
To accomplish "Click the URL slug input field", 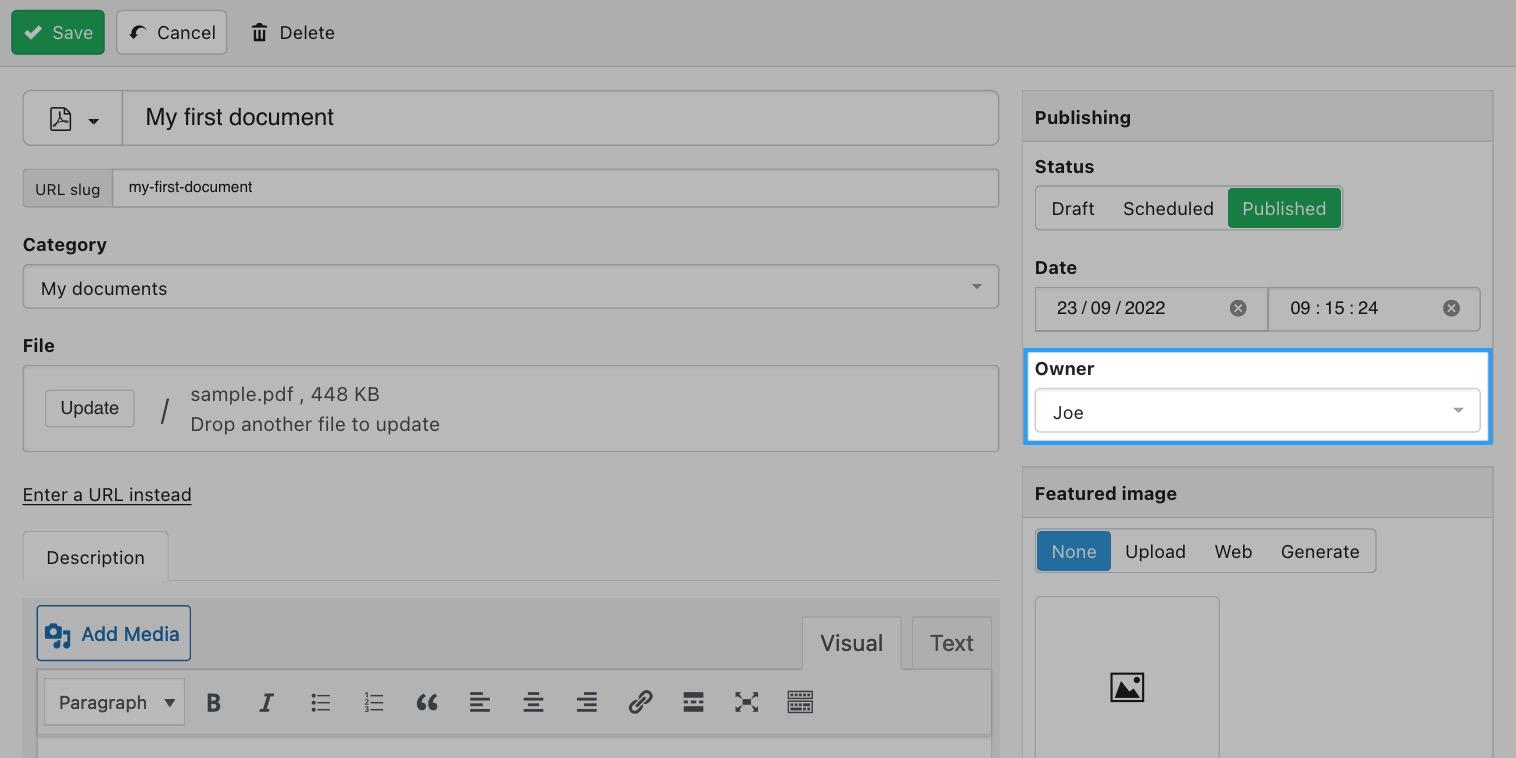I will pos(555,188).
